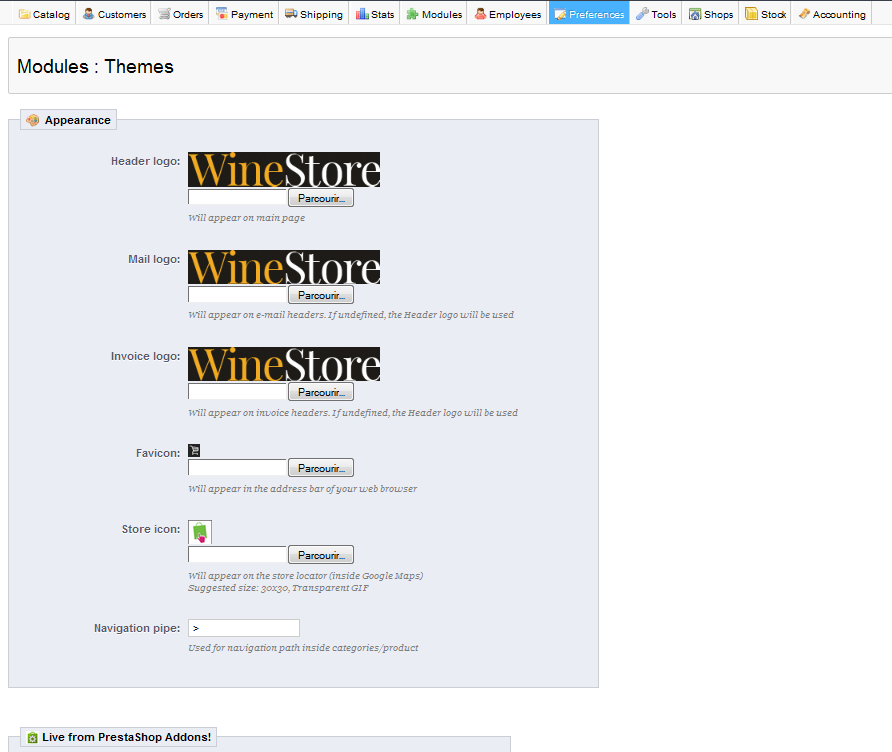View the Stats tab

click(375, 14)
